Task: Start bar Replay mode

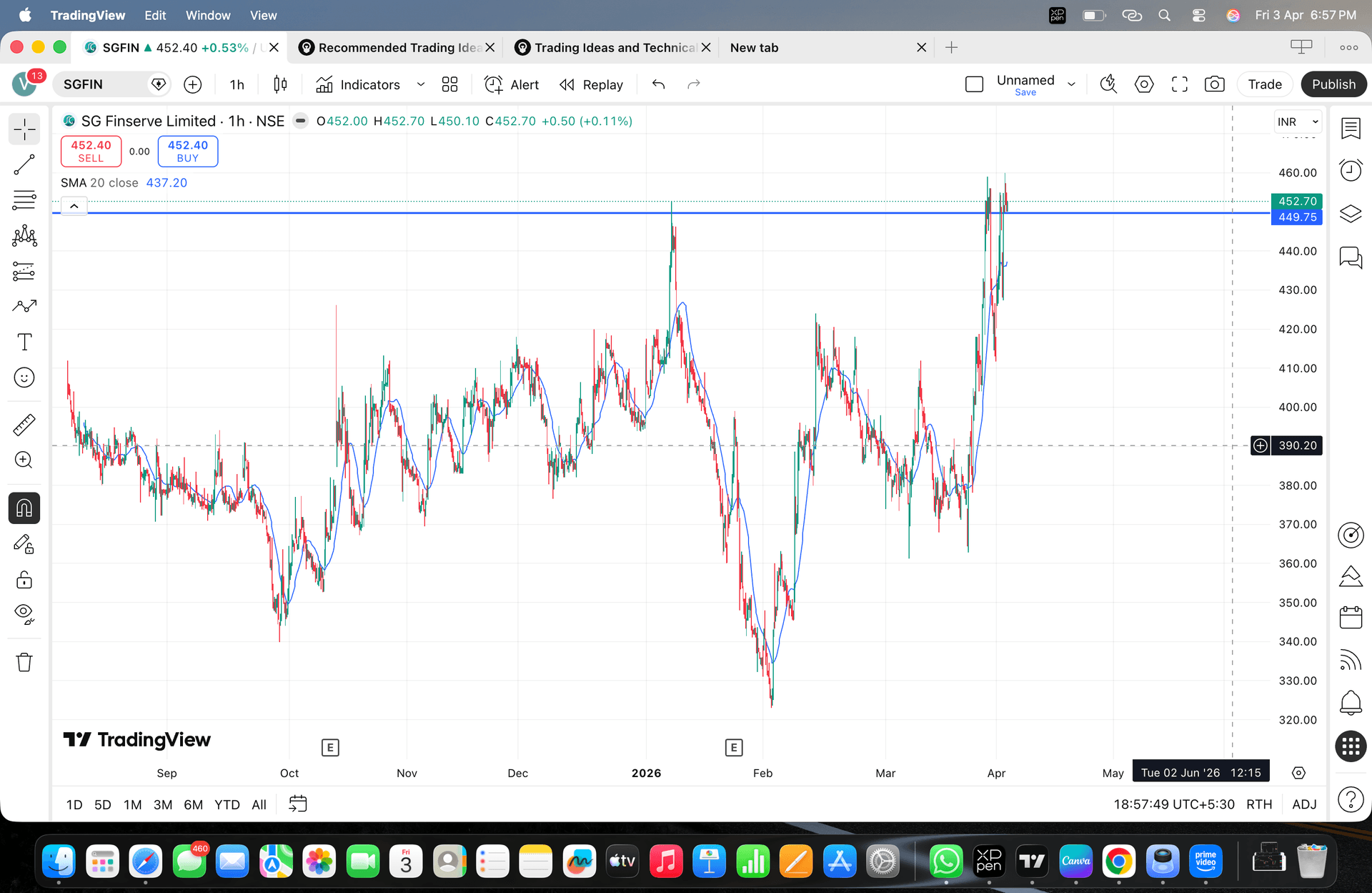Action: (592, 84)
